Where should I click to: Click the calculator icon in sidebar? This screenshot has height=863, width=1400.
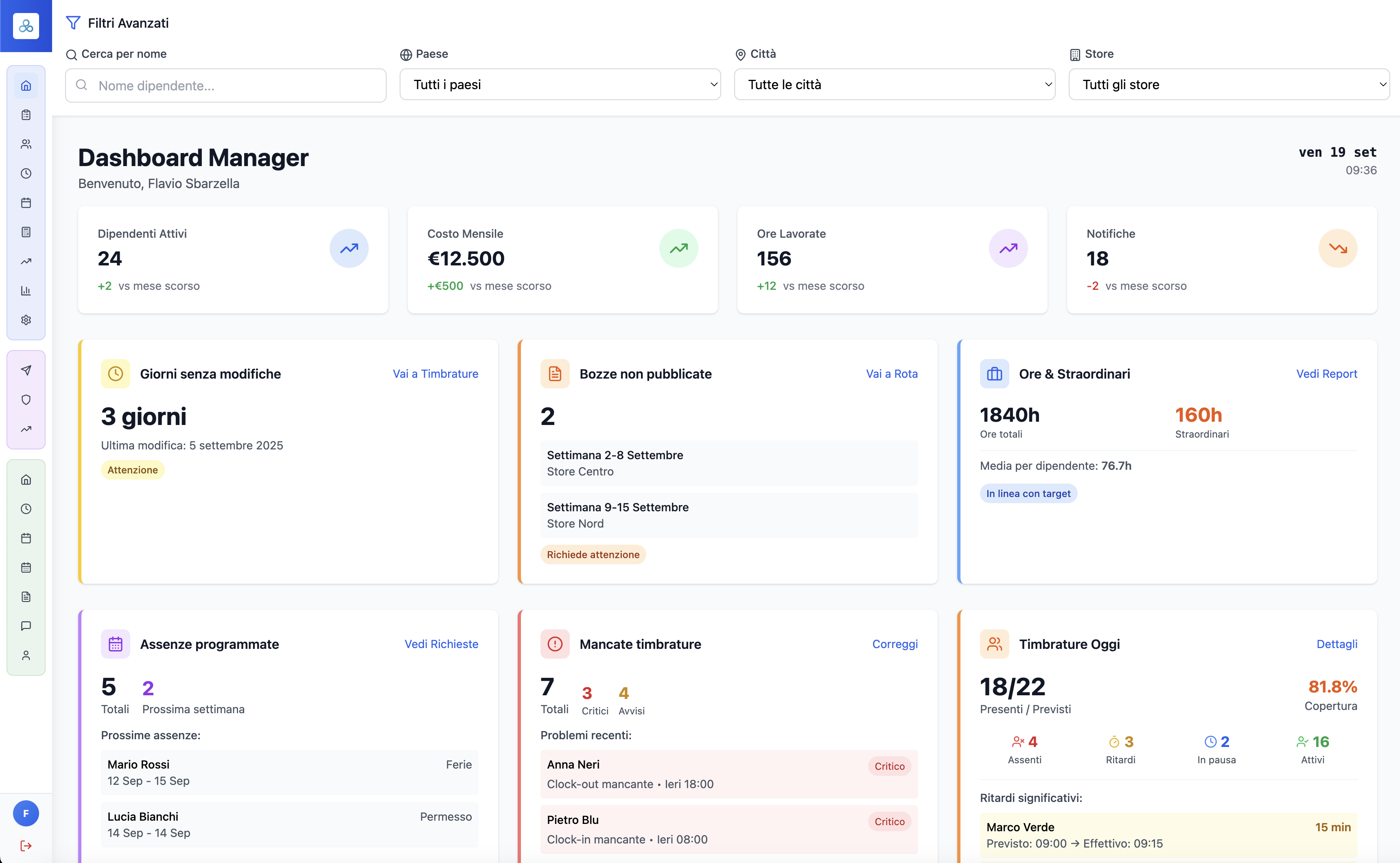tap(26, 232)
